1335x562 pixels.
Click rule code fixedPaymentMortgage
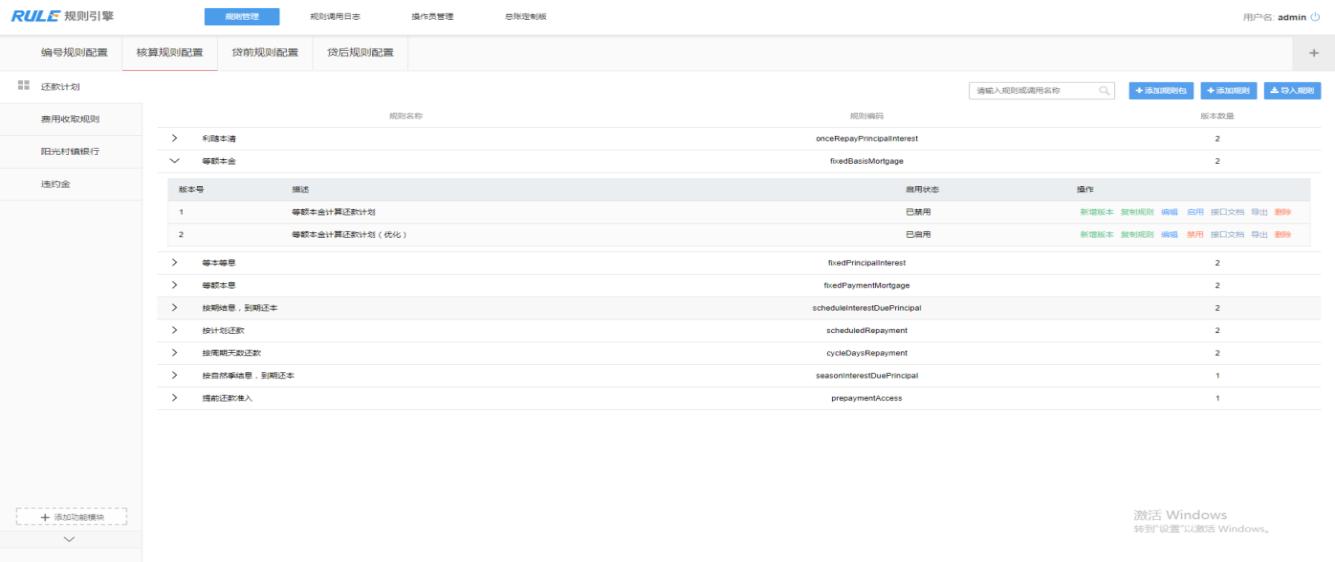point(866,285)
